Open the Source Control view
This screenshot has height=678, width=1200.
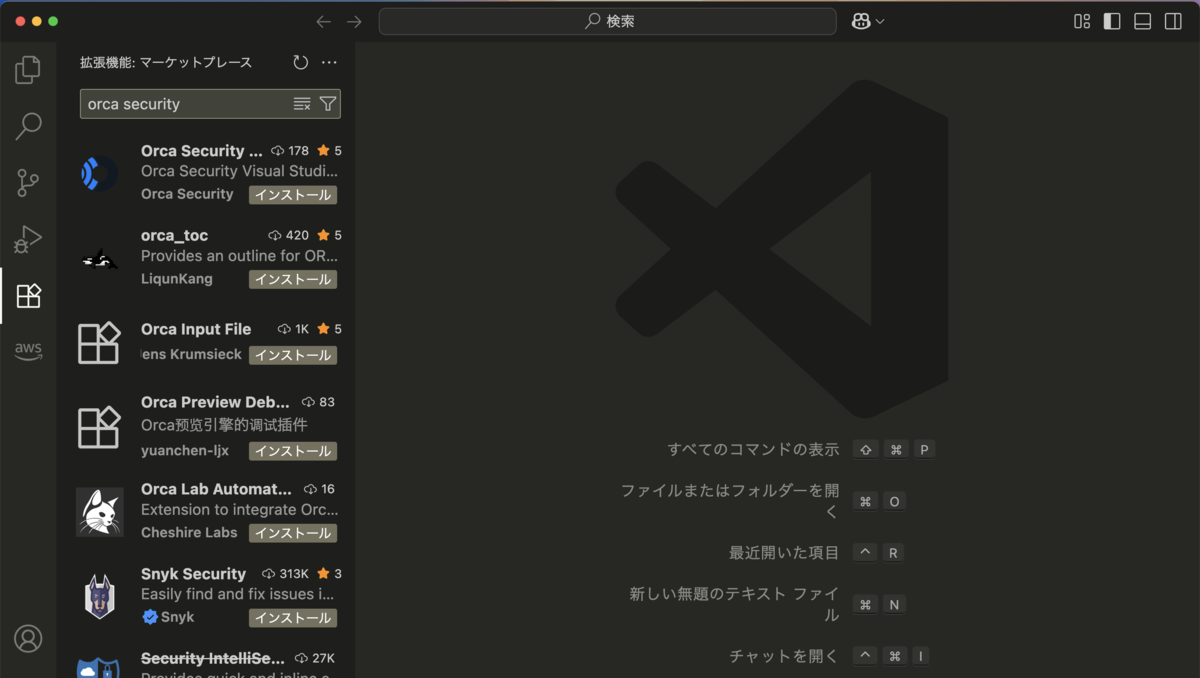pyautogui.click(x=28, y=182)
